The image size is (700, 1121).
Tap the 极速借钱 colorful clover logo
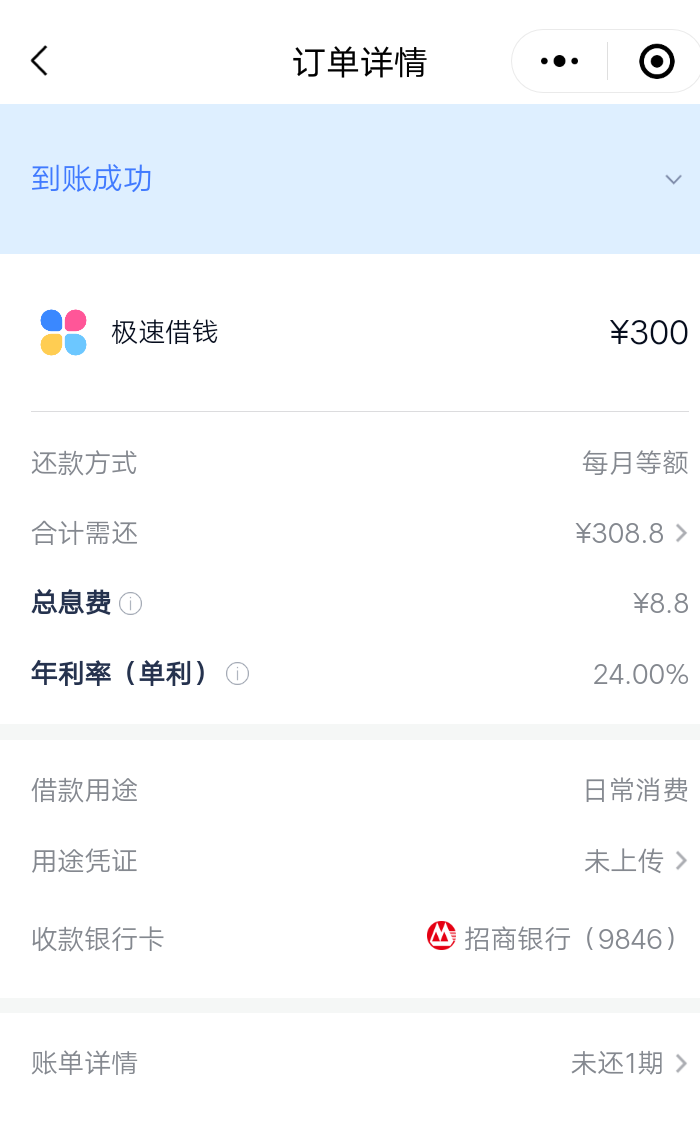point(63,332)
